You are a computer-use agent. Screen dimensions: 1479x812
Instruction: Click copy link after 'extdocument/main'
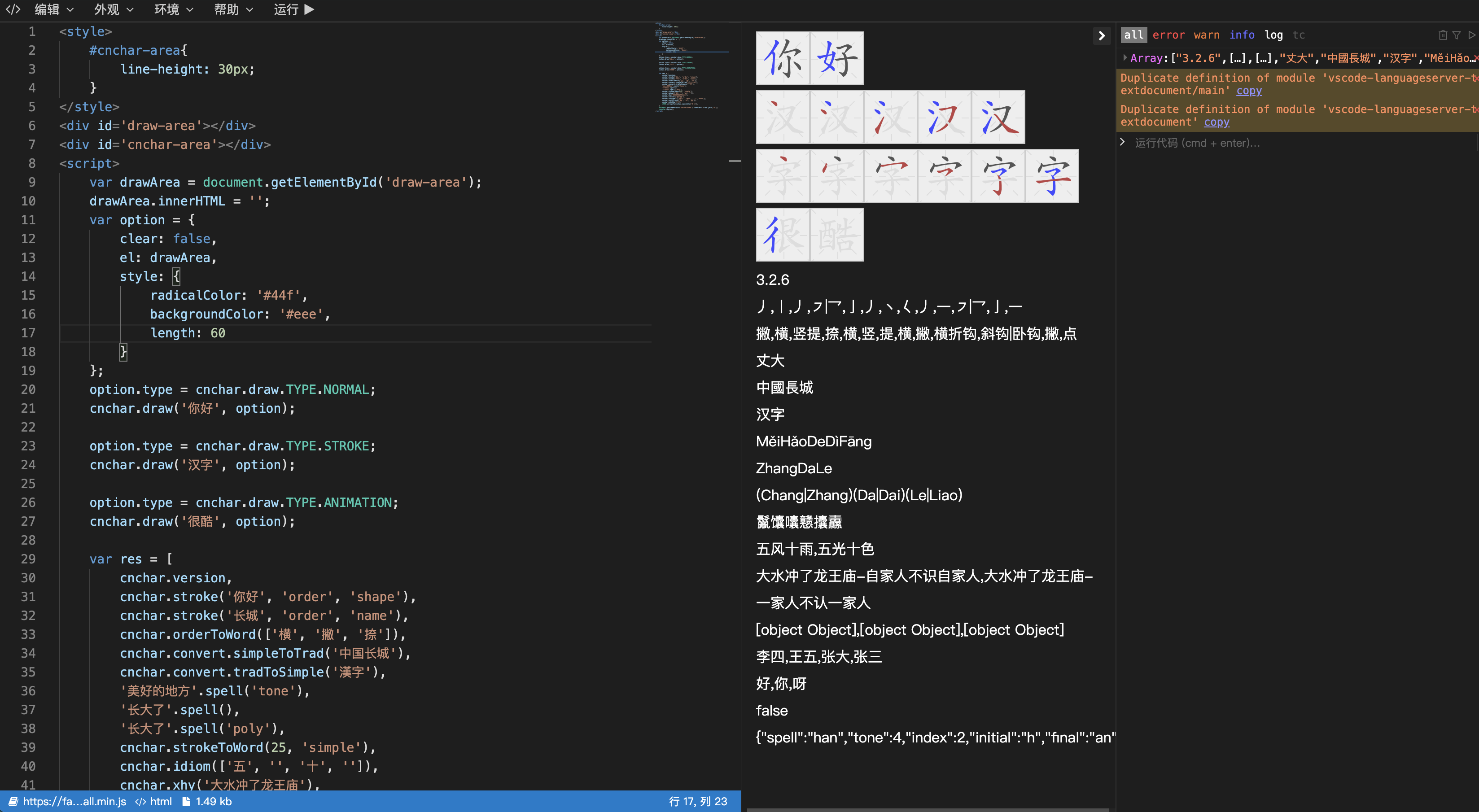point(1249,91)
